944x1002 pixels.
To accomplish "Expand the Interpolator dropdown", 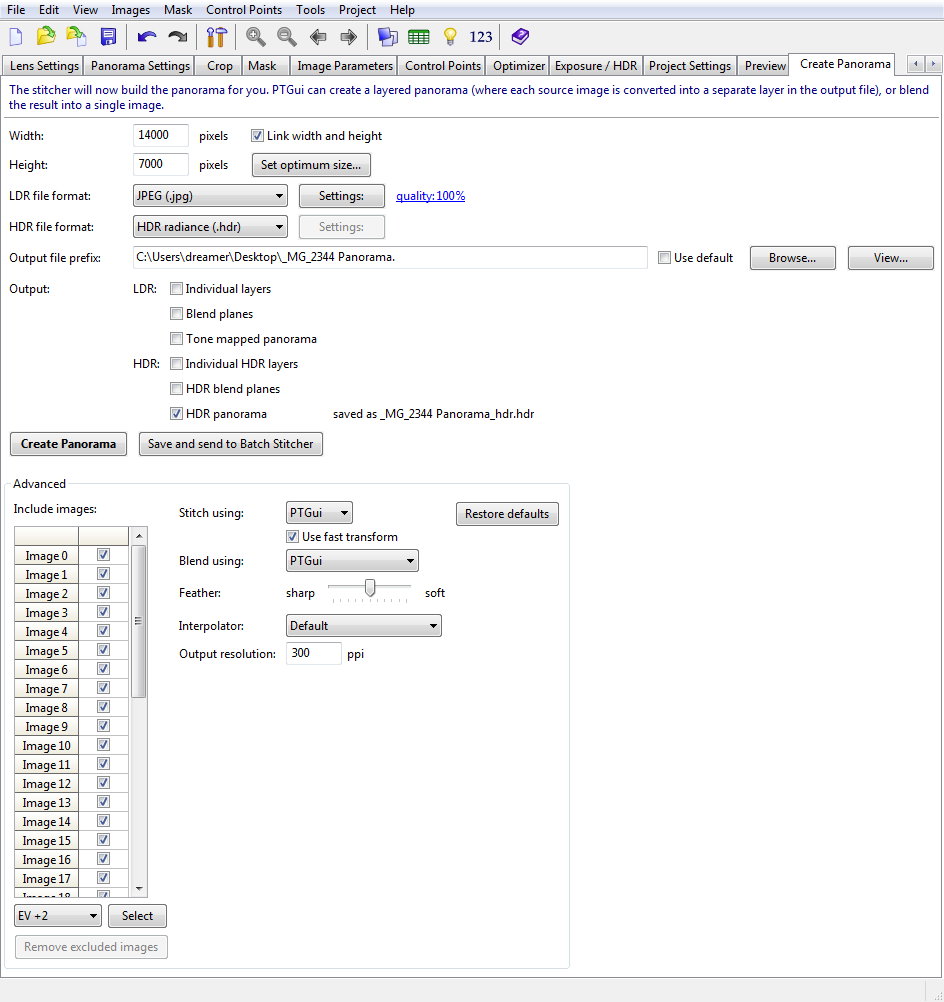I will pos(364,626).
